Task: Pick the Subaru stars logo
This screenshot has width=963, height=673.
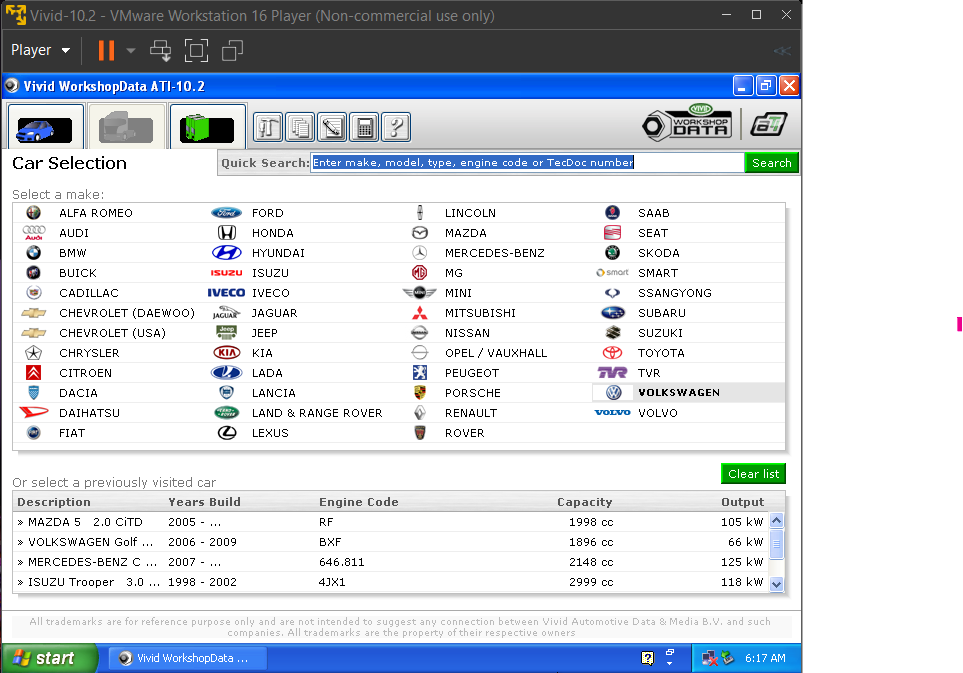Action: pyautogui.click(x=612, y=313)
